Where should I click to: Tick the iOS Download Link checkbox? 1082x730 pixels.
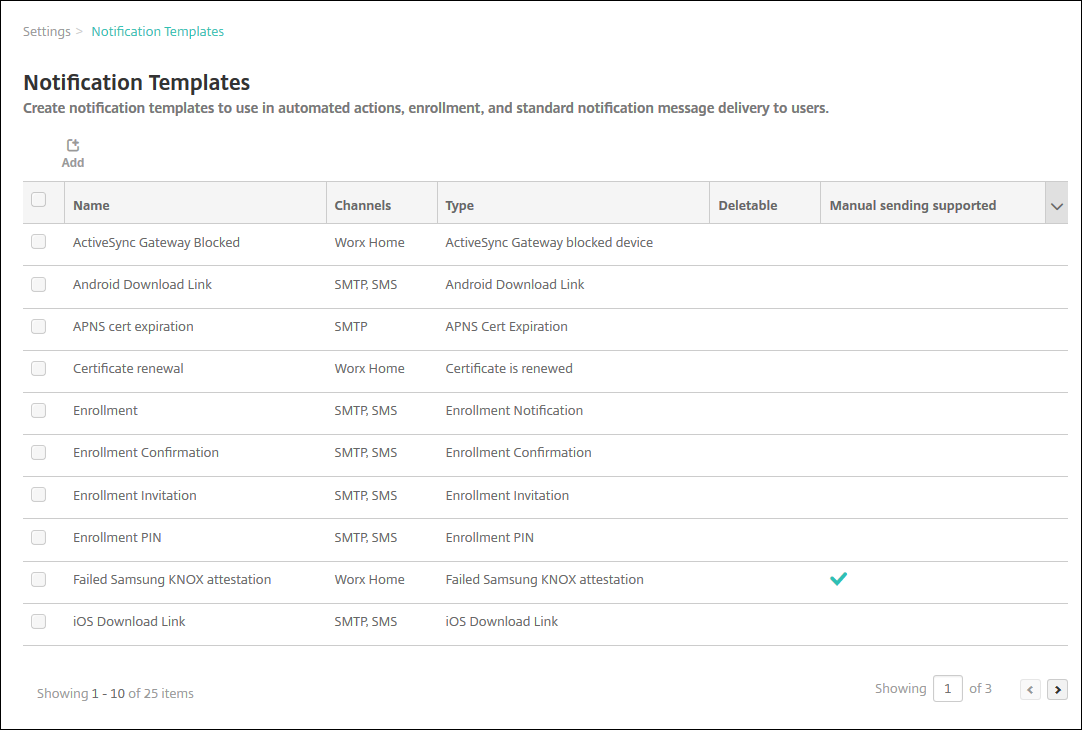pyautogui.click(x=39, y=621)
